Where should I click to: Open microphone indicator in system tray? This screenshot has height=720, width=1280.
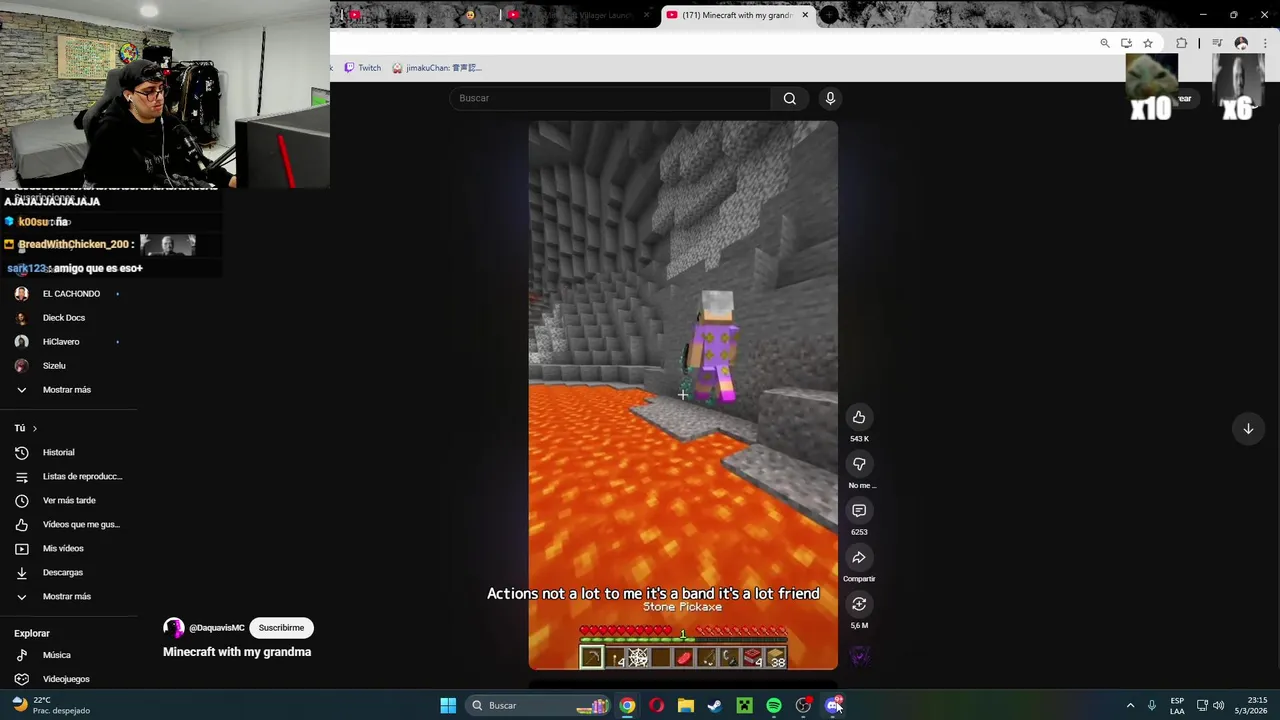pos(1151,705)
